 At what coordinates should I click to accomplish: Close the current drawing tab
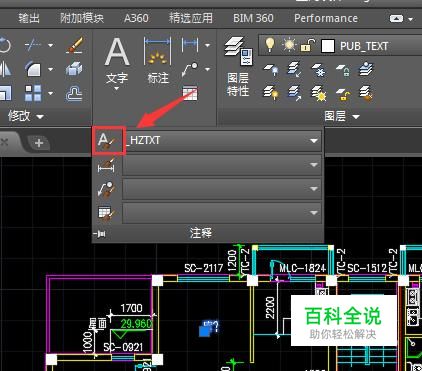(4, 142)
